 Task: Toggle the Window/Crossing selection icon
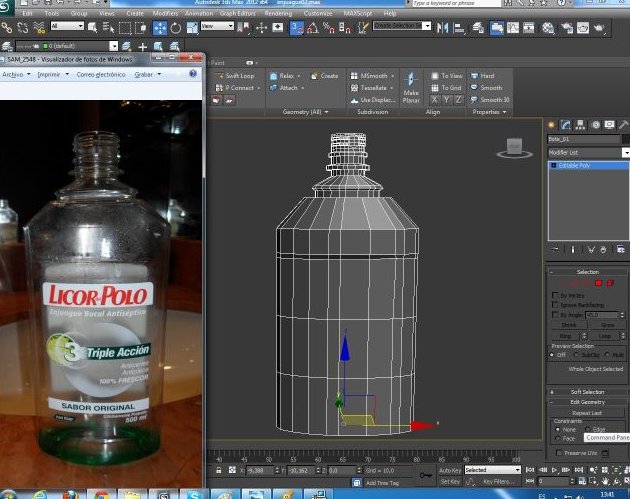[141, 28]
